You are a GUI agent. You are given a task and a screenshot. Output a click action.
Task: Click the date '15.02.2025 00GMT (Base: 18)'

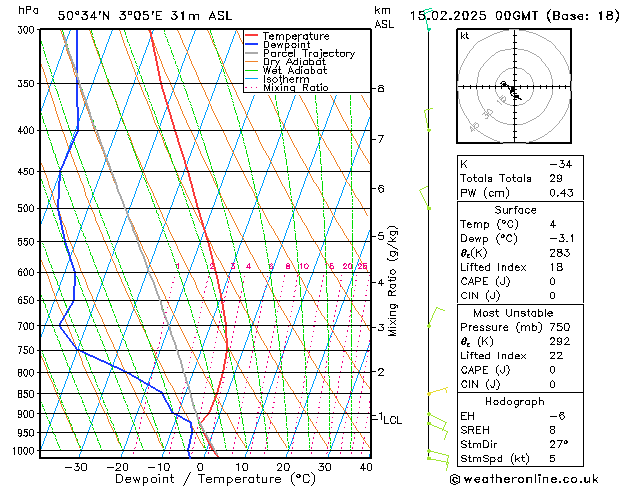(x=514, y=16)
